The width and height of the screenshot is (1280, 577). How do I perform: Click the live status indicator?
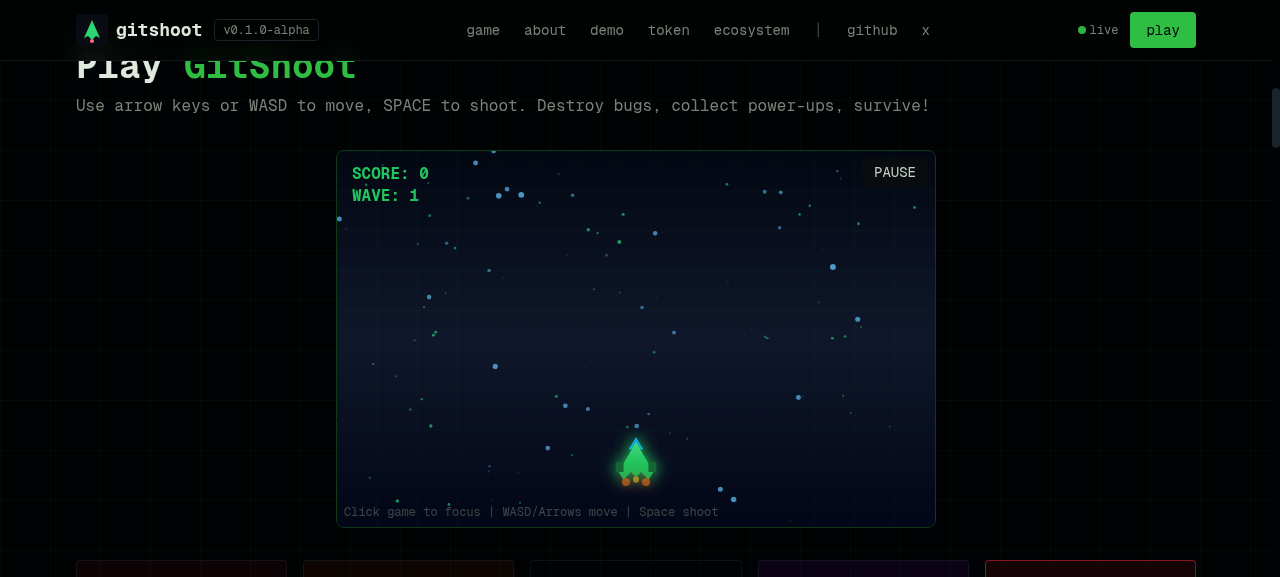tap(1098, 30)
